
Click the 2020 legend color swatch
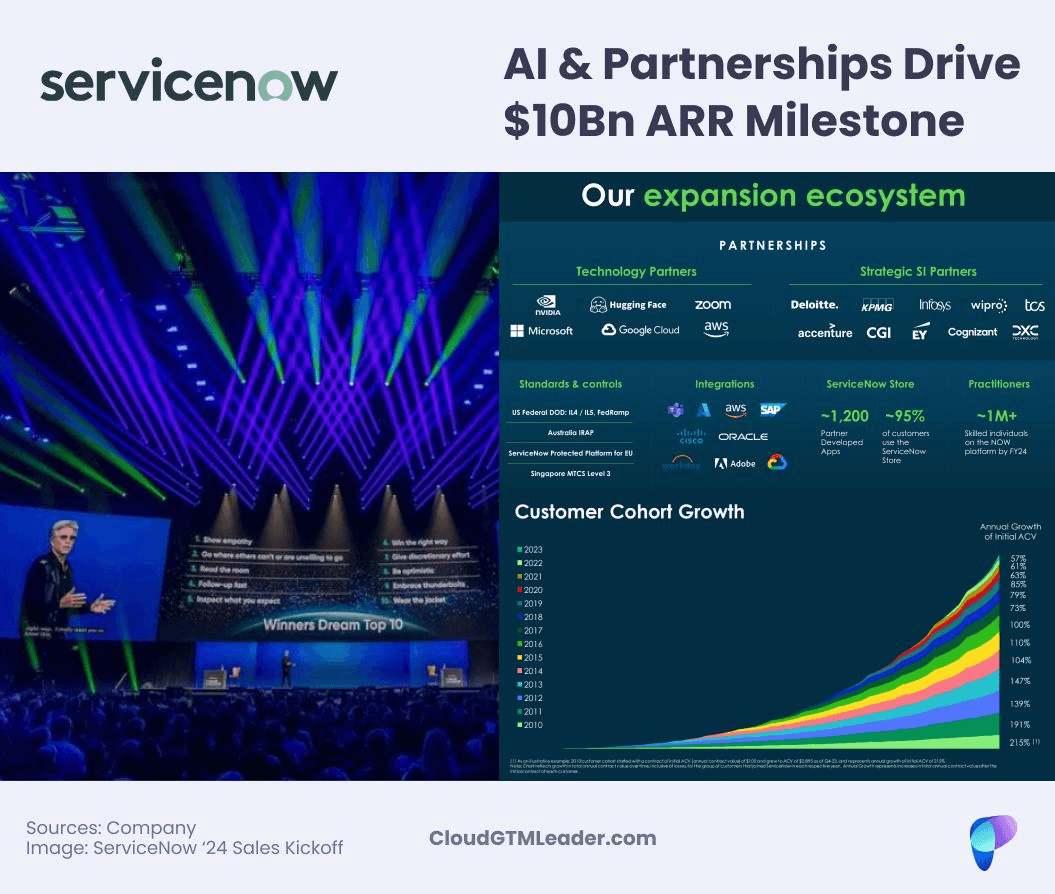(519, 590)
